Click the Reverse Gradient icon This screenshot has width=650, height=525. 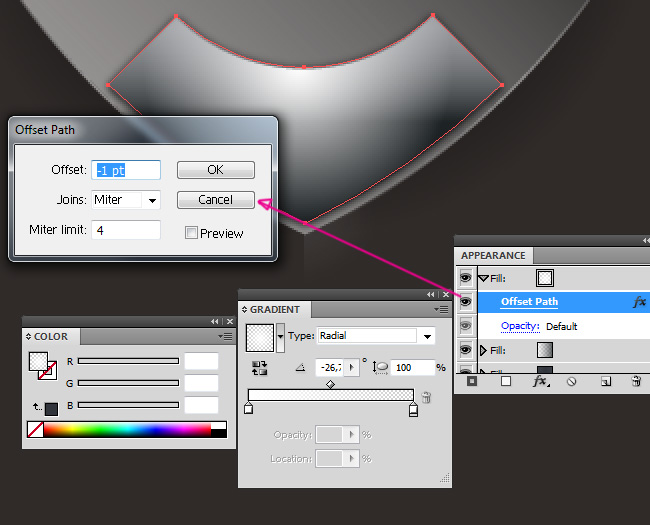tap(260, 368)
